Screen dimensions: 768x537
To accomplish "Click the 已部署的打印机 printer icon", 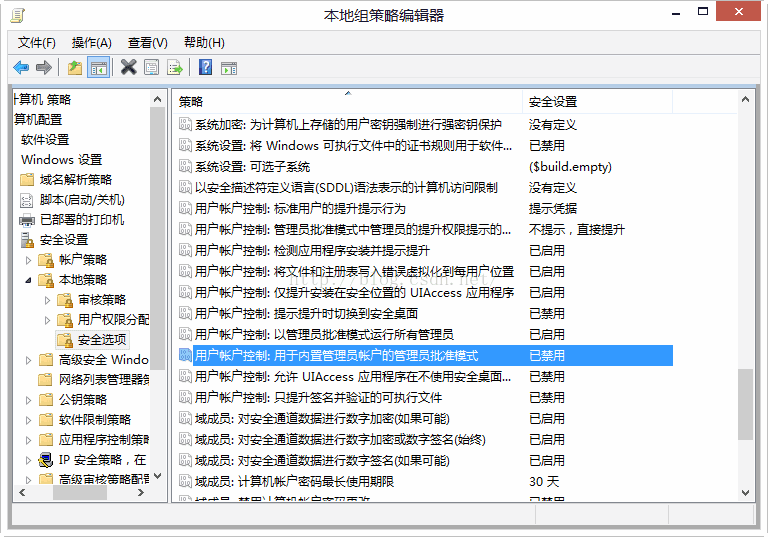I will [27, 220].
